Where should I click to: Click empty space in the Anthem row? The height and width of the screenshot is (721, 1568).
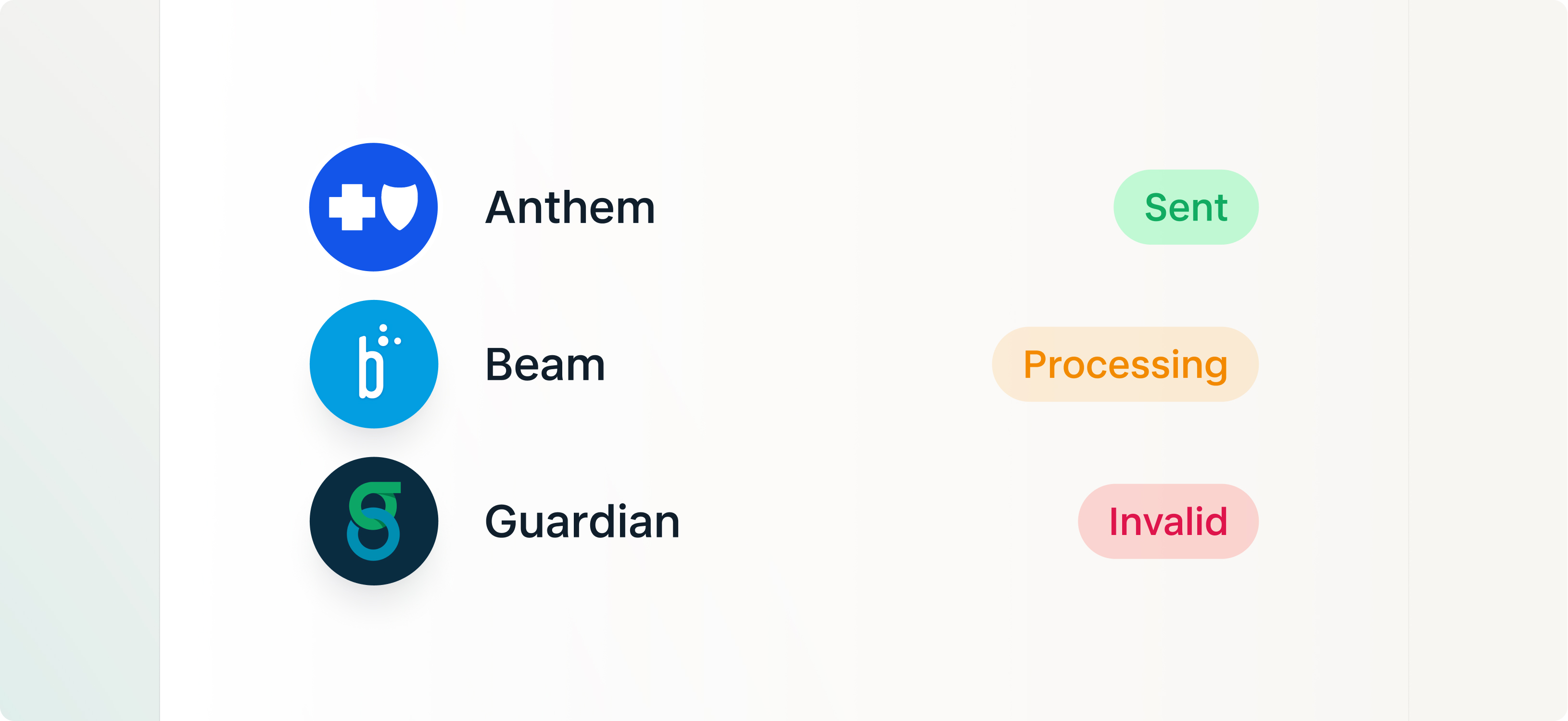pyautogui.click(x=883, y=207)
